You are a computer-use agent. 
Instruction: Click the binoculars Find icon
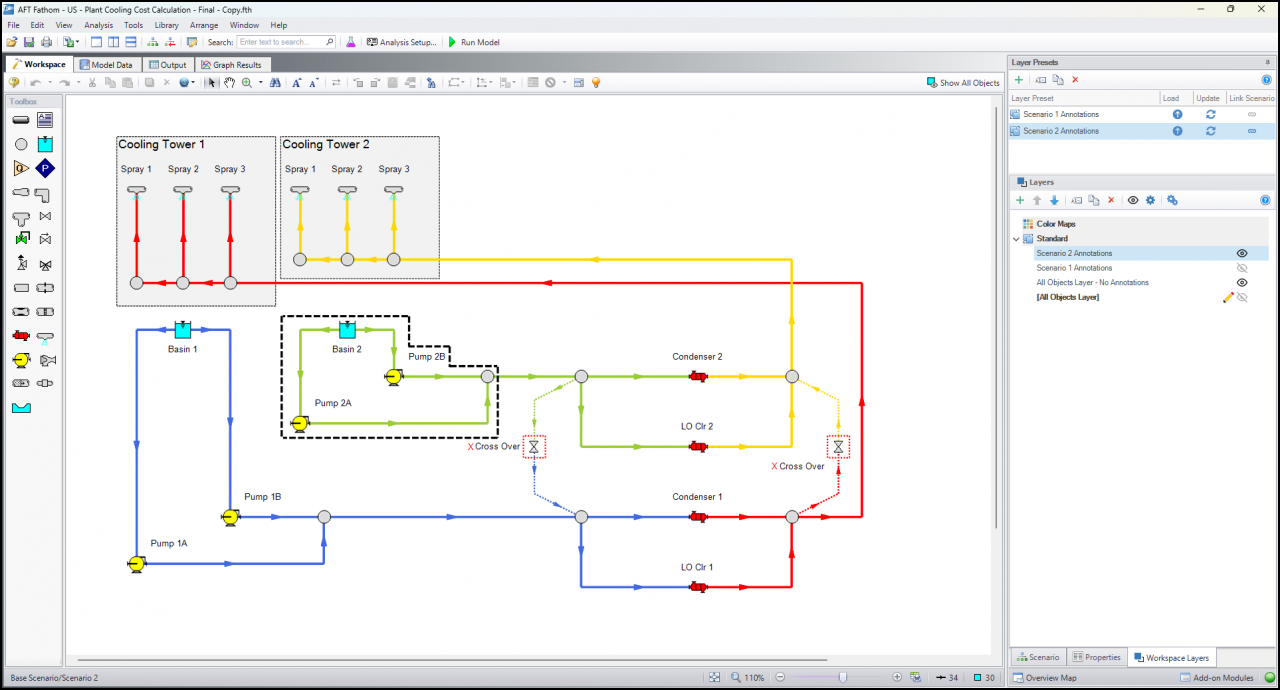pyautogui.click(x=275, y=83)
